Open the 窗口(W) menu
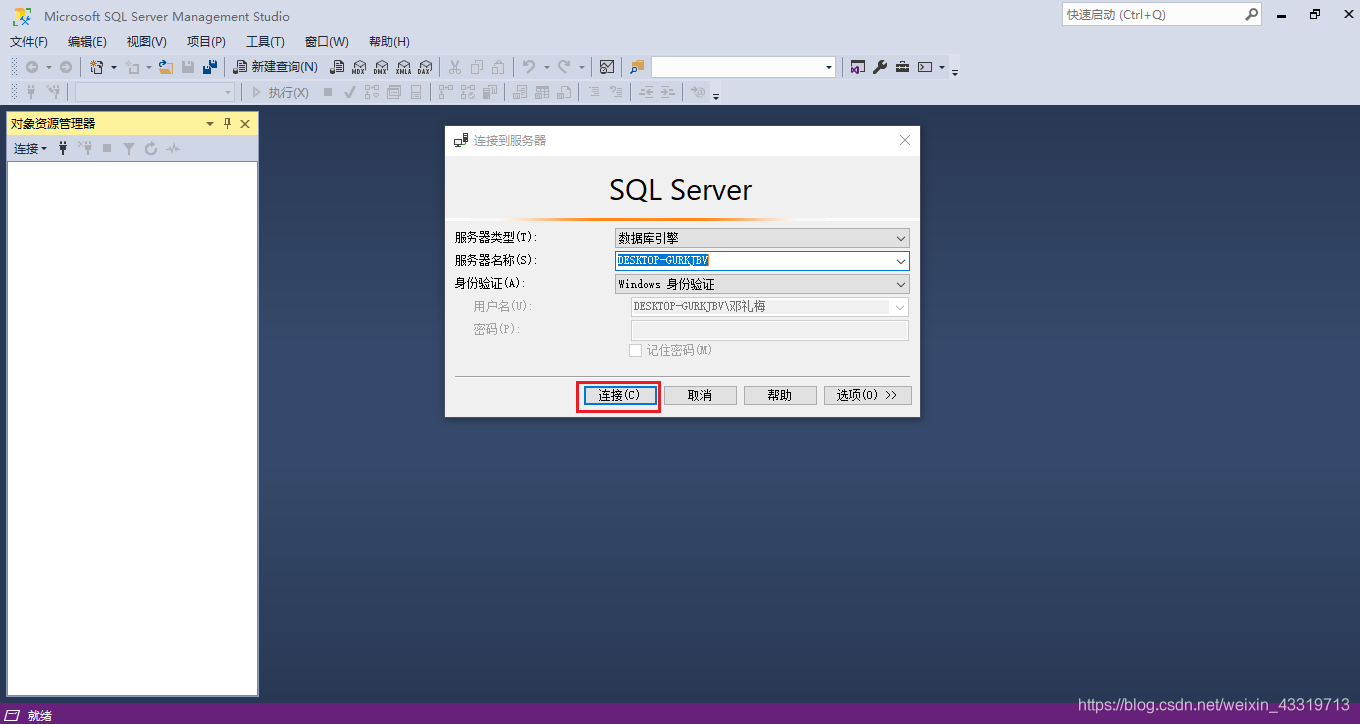Image resolution: width=1360 pixels, height=724 pixels. pos(327,42)
